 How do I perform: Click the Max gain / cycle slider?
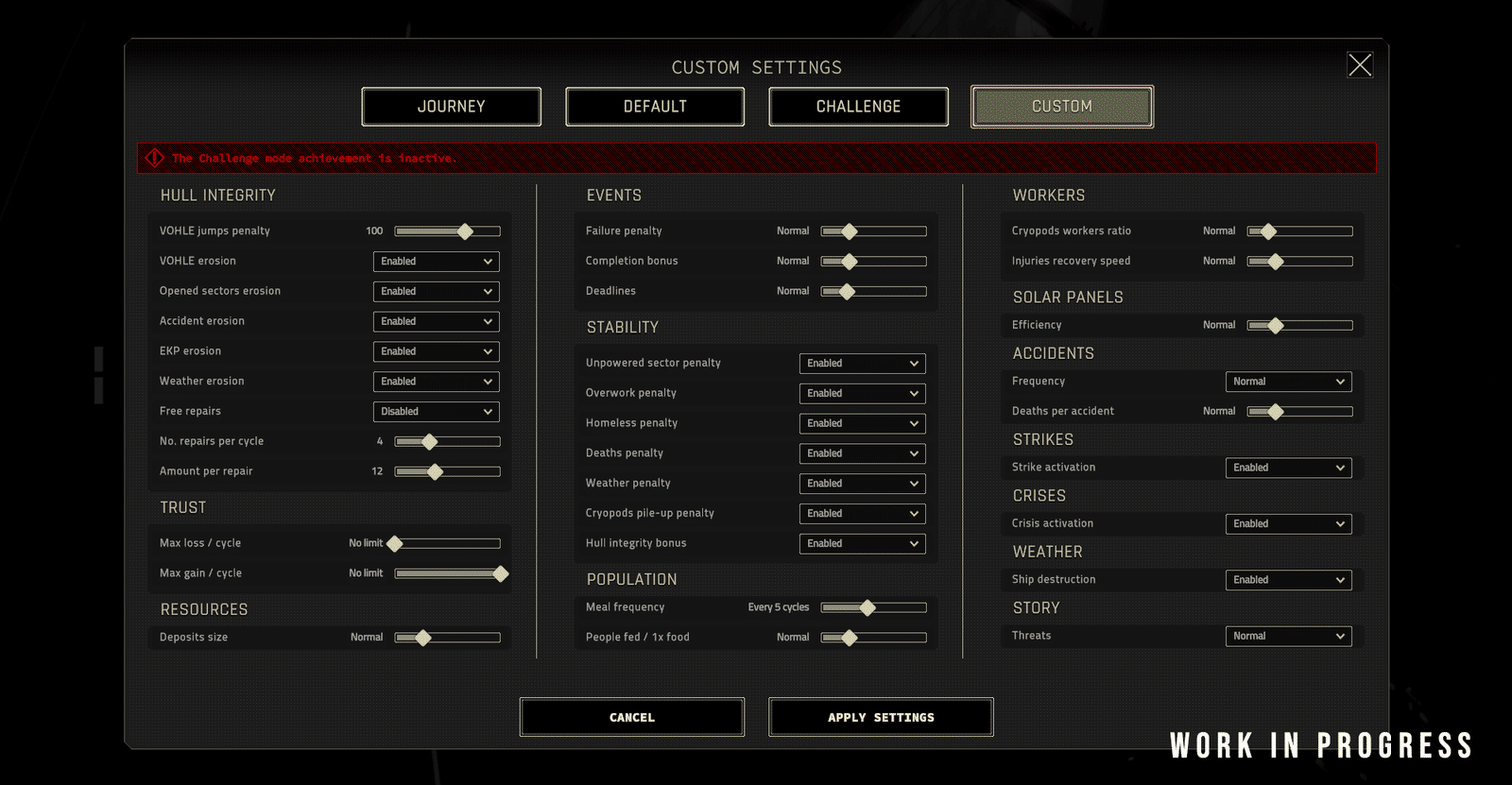pyautogui.click(x=452, y=573)
